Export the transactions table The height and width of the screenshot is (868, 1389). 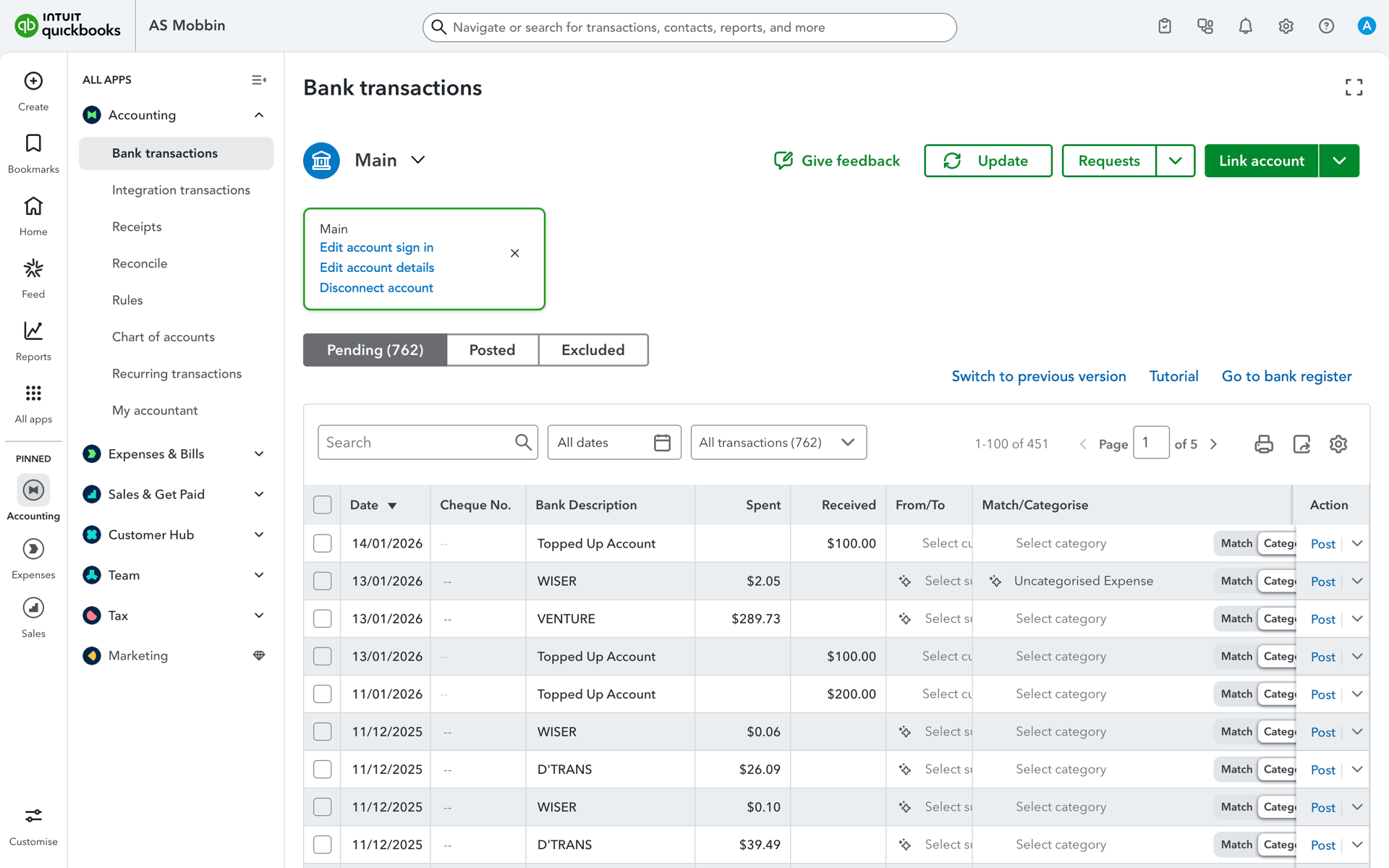(x=1301, y=443)
